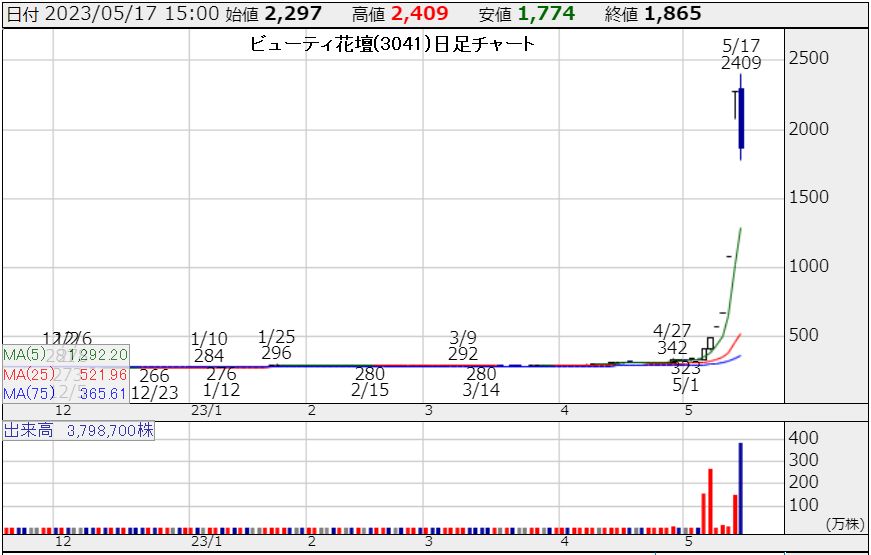Viewport: 871px width, 555px height.
Task: Click the 4/27 342 price annotation
Action: [672, 339]
